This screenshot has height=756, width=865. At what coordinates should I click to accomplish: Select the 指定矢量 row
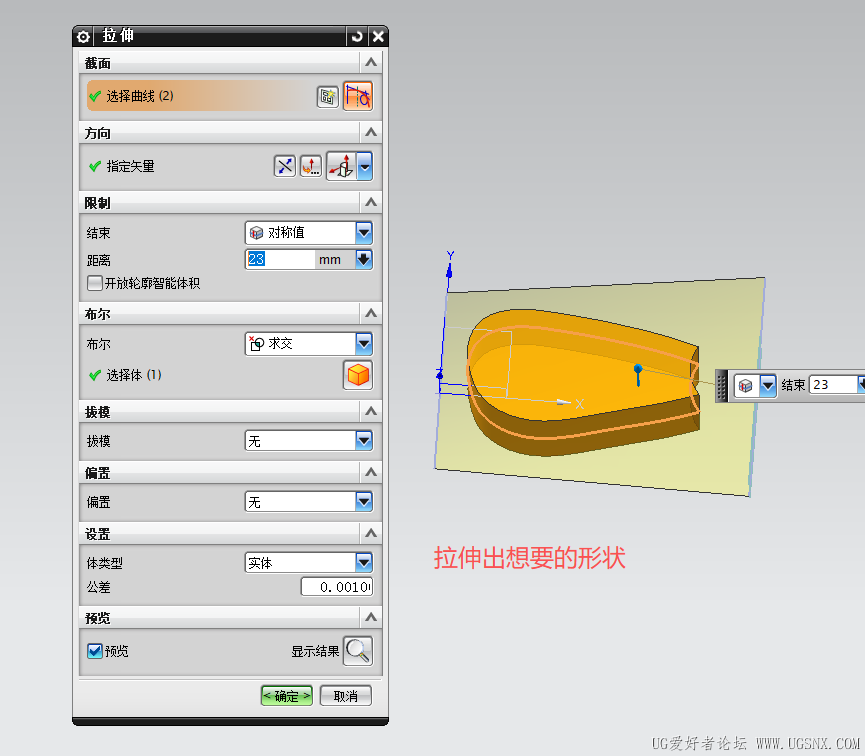pos(179,166)
